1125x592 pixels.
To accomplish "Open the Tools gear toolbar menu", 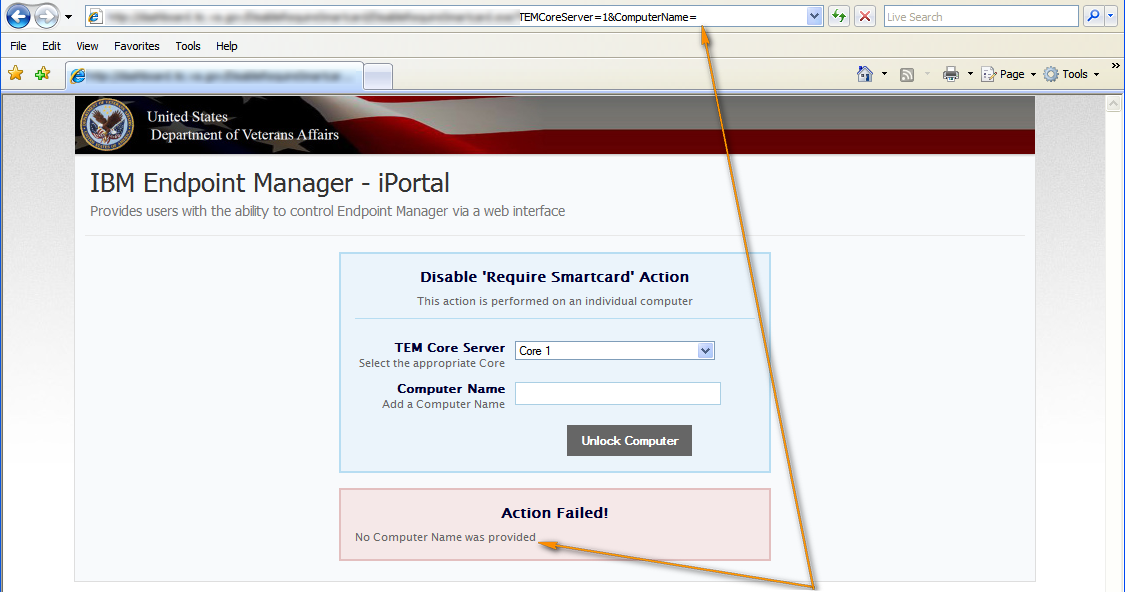I will [x=1070, y=74].
